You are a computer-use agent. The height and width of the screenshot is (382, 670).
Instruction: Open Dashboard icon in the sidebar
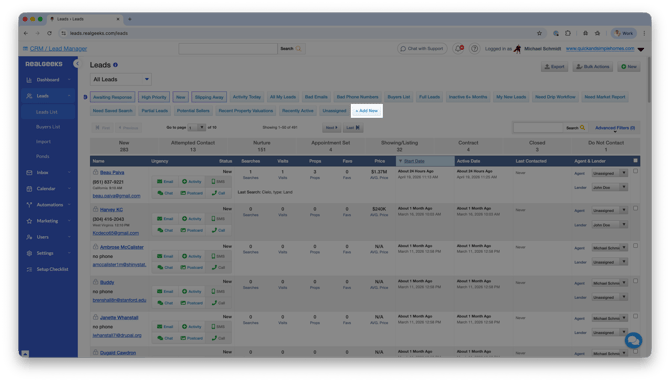coord(29,80)
